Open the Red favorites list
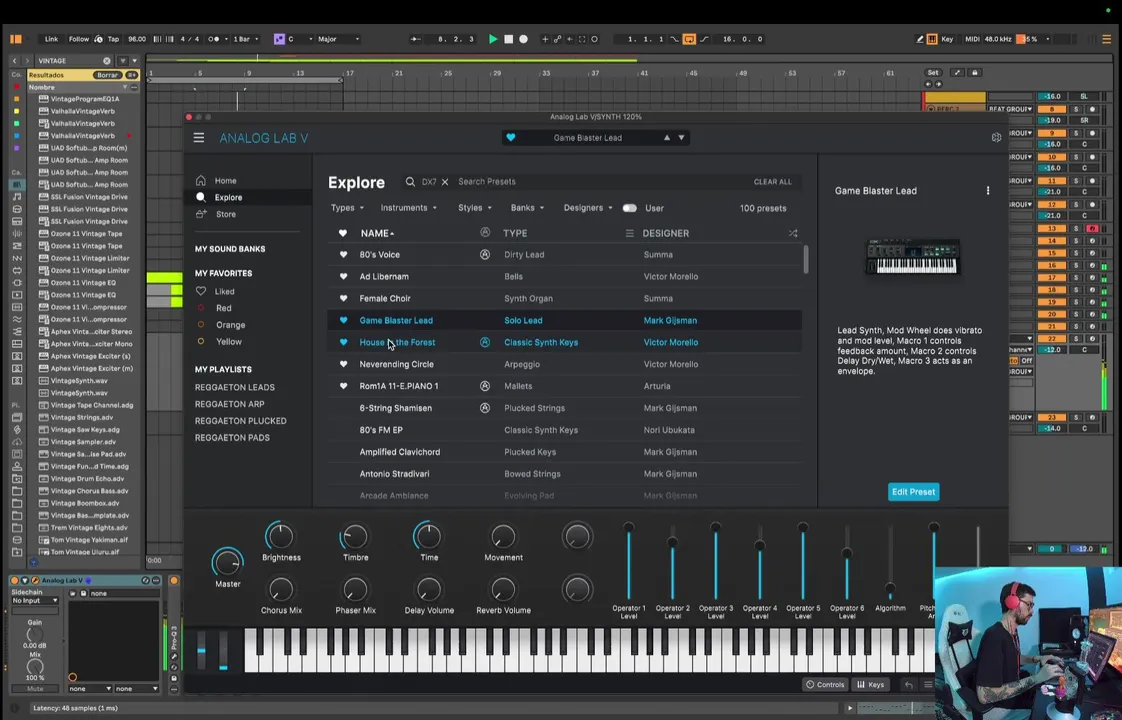The height and width of the screenshot is (720, 1122). tap(223, 308)
